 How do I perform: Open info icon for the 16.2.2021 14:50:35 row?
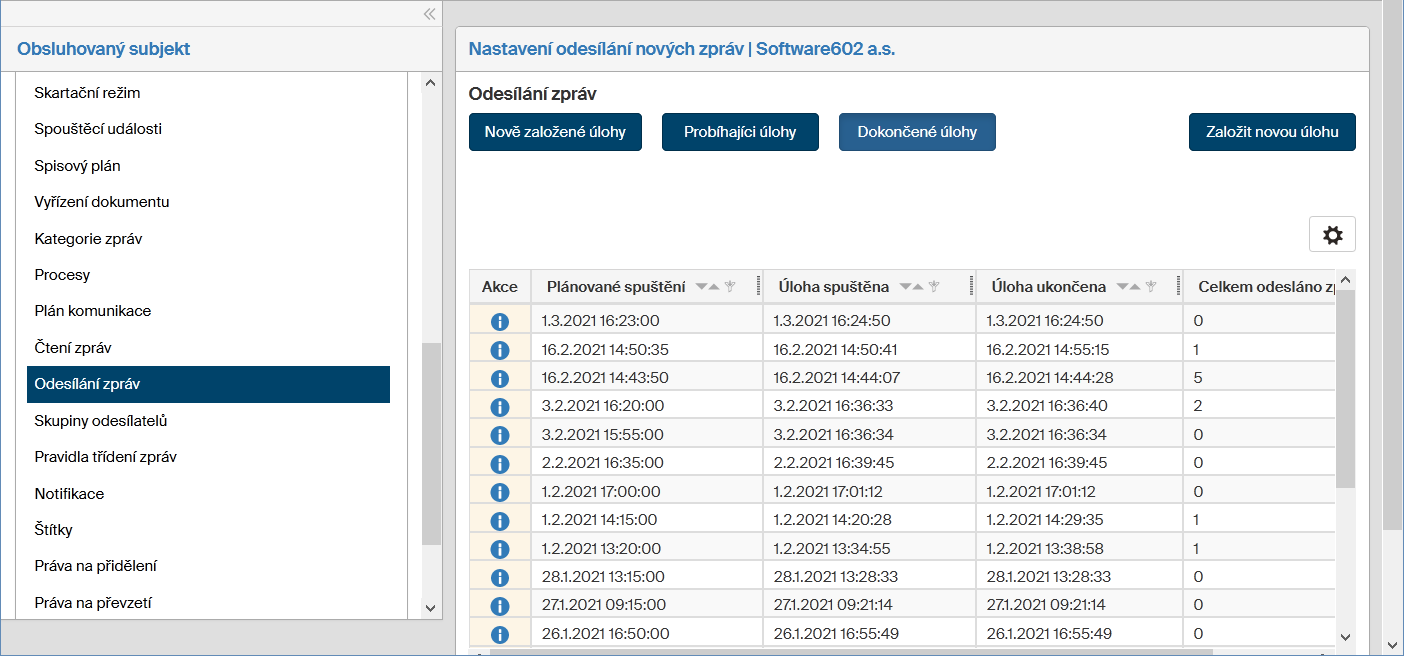click(500, 350)
